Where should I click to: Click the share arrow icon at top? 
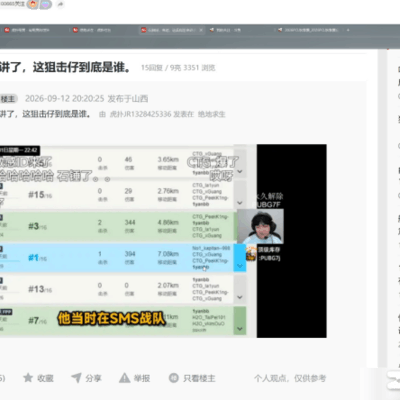[x=60, y=4]
